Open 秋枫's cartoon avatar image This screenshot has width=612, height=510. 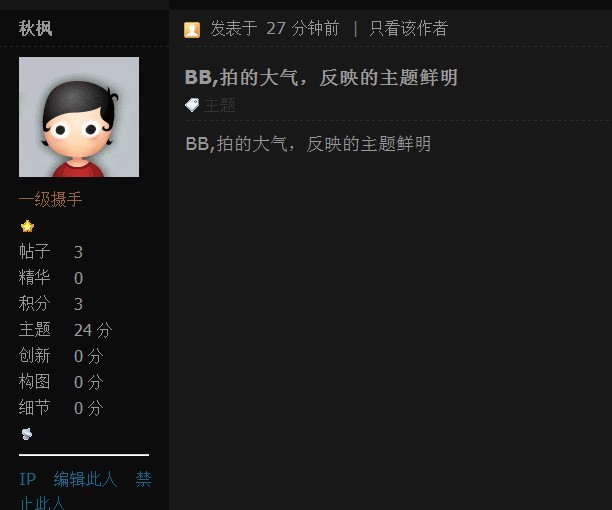[79, 117]
